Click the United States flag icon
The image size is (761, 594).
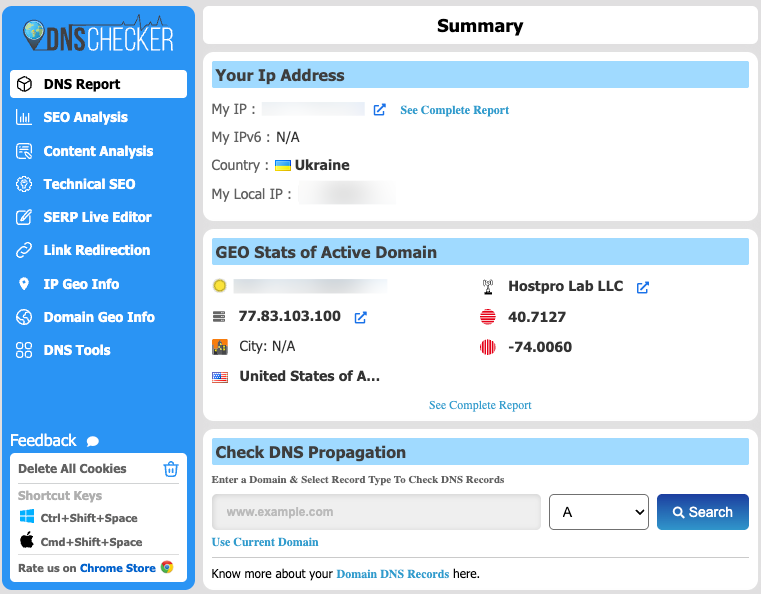tap(220, 377)
